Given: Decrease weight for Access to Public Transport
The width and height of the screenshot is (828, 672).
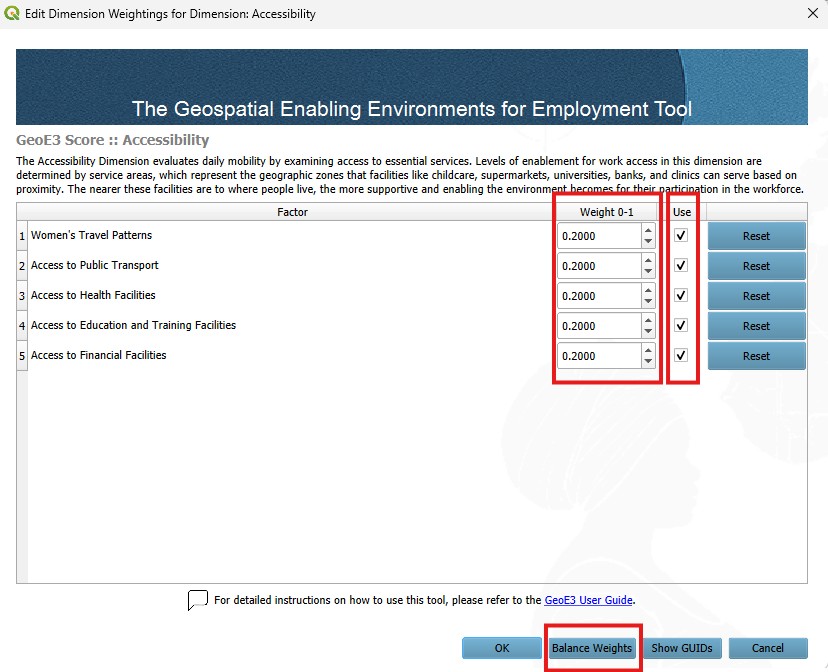Looking at the screenshot, I should coord(648,272).
